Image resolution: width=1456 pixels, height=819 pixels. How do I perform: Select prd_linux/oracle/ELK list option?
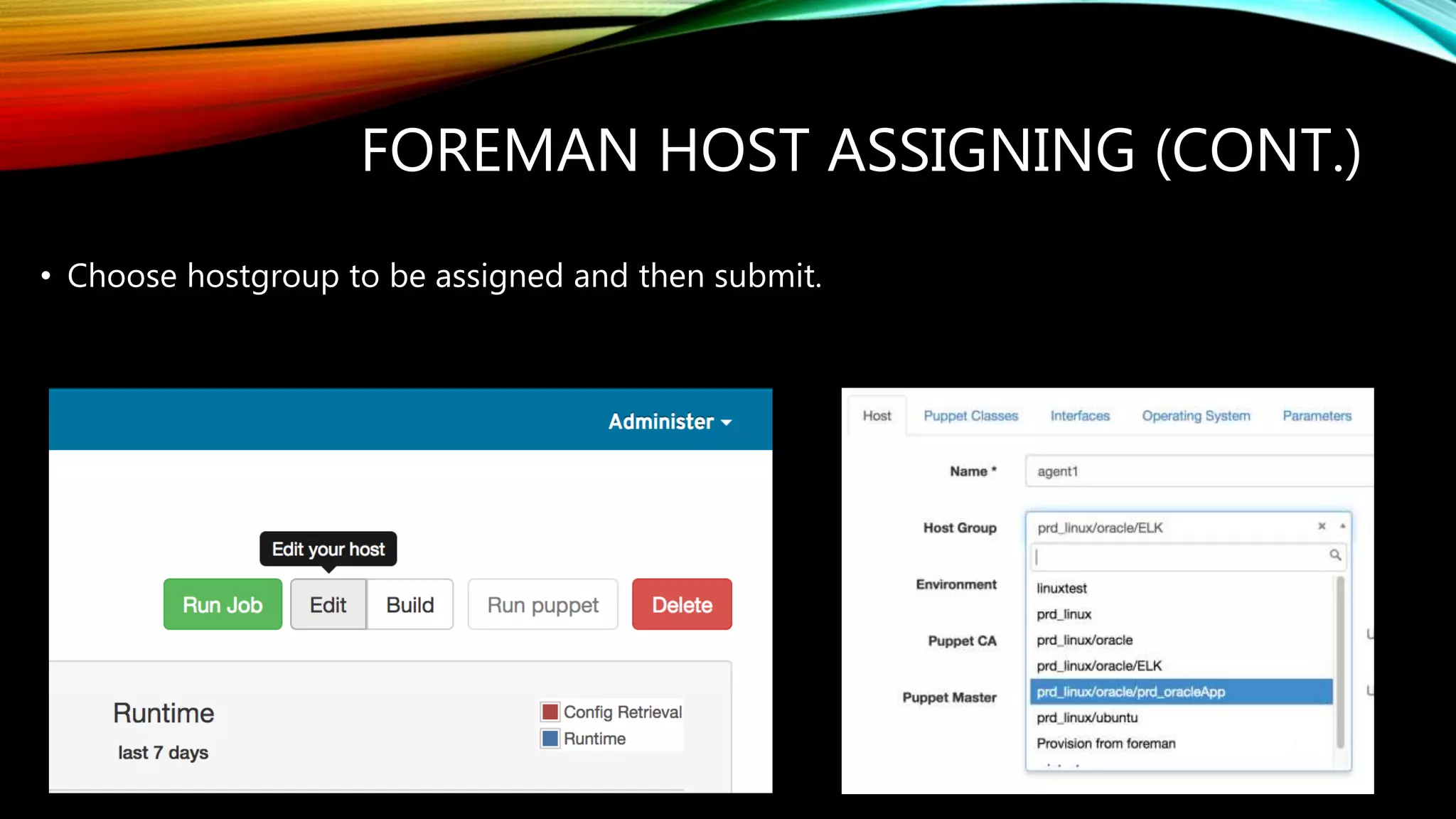[x=1181, y=666]
